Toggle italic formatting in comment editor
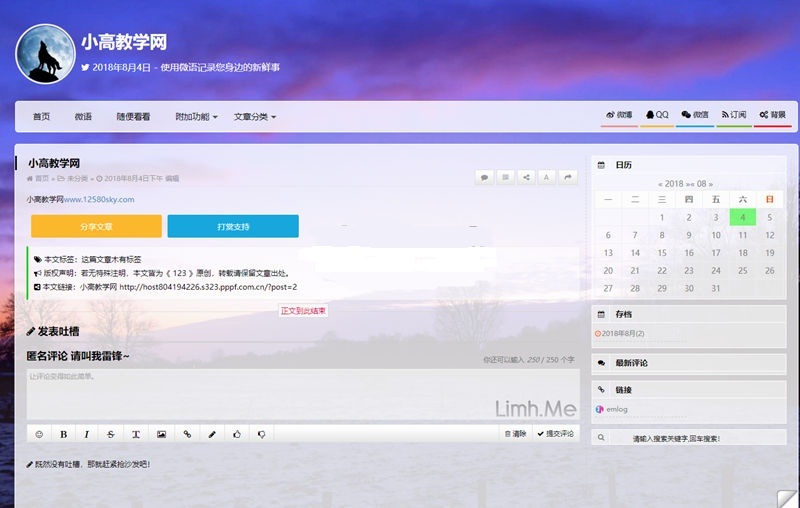The width and height of the screenshot is (800, 508). point(87,434)
